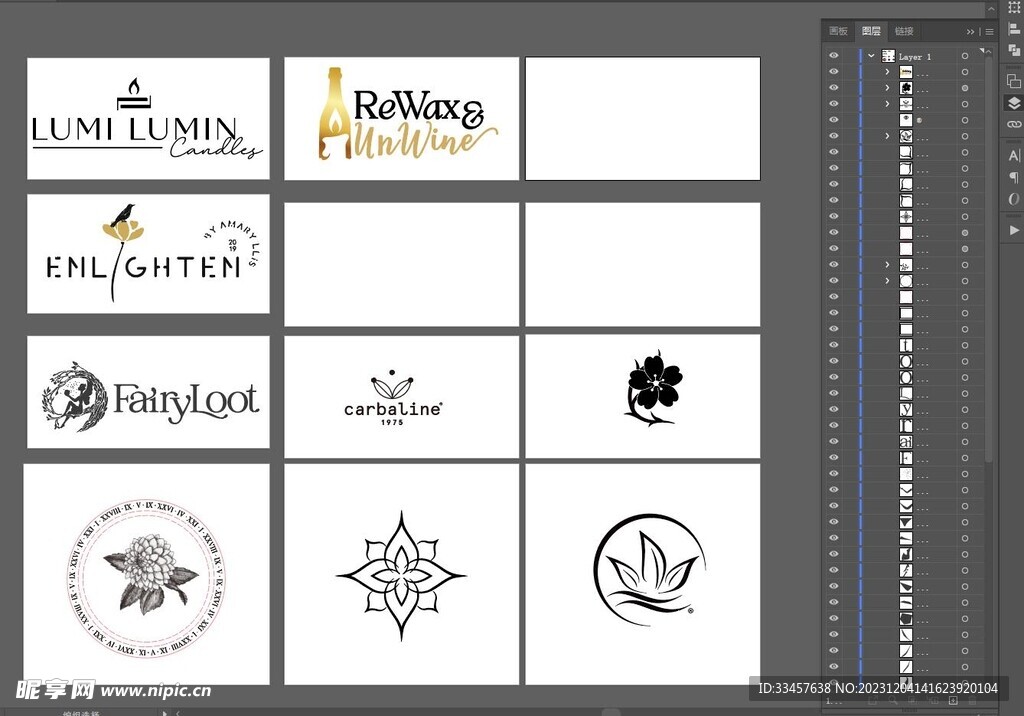Image resolution: width=1024 pixels, height=716 pixels.
Task: Select the black cherry blossom artwork
Action: pos(654,388)
